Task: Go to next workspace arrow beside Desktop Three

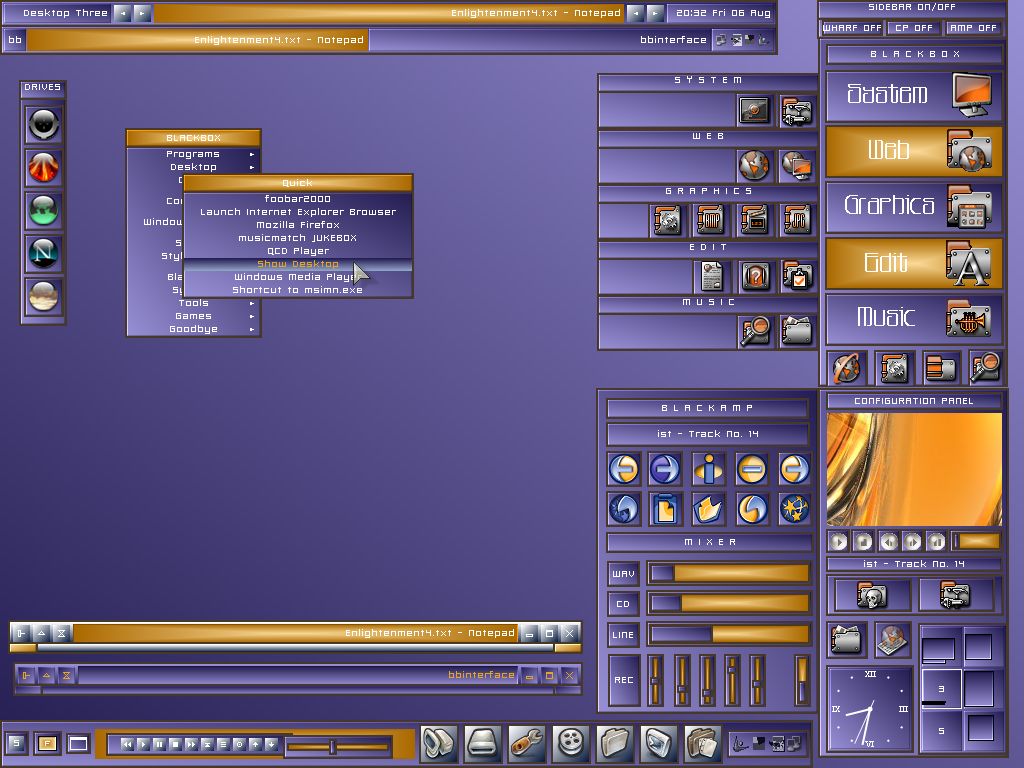Action: [142, 13]
